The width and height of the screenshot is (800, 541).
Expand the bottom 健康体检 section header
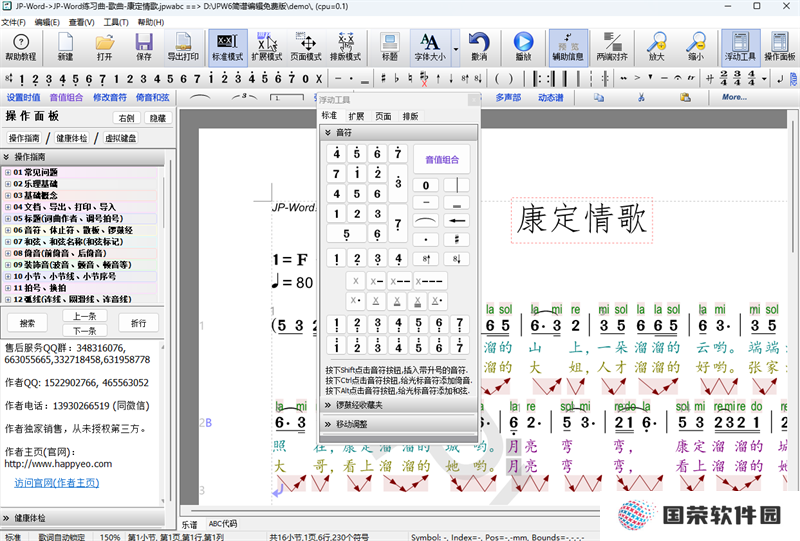pos(83,518)
